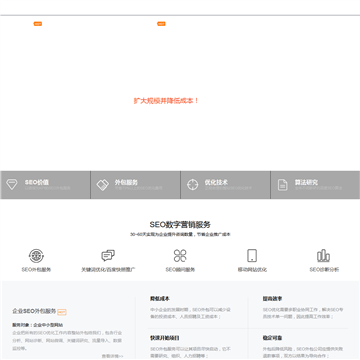Click the 企业SEO外包服务 title
The image size is (360, 360).
[x=34, y=311]
